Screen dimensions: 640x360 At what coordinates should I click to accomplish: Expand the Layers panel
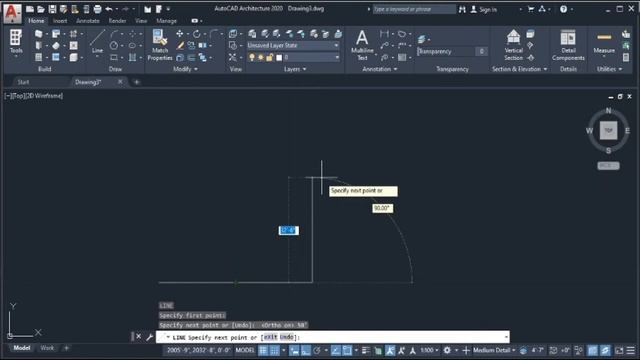295,69
